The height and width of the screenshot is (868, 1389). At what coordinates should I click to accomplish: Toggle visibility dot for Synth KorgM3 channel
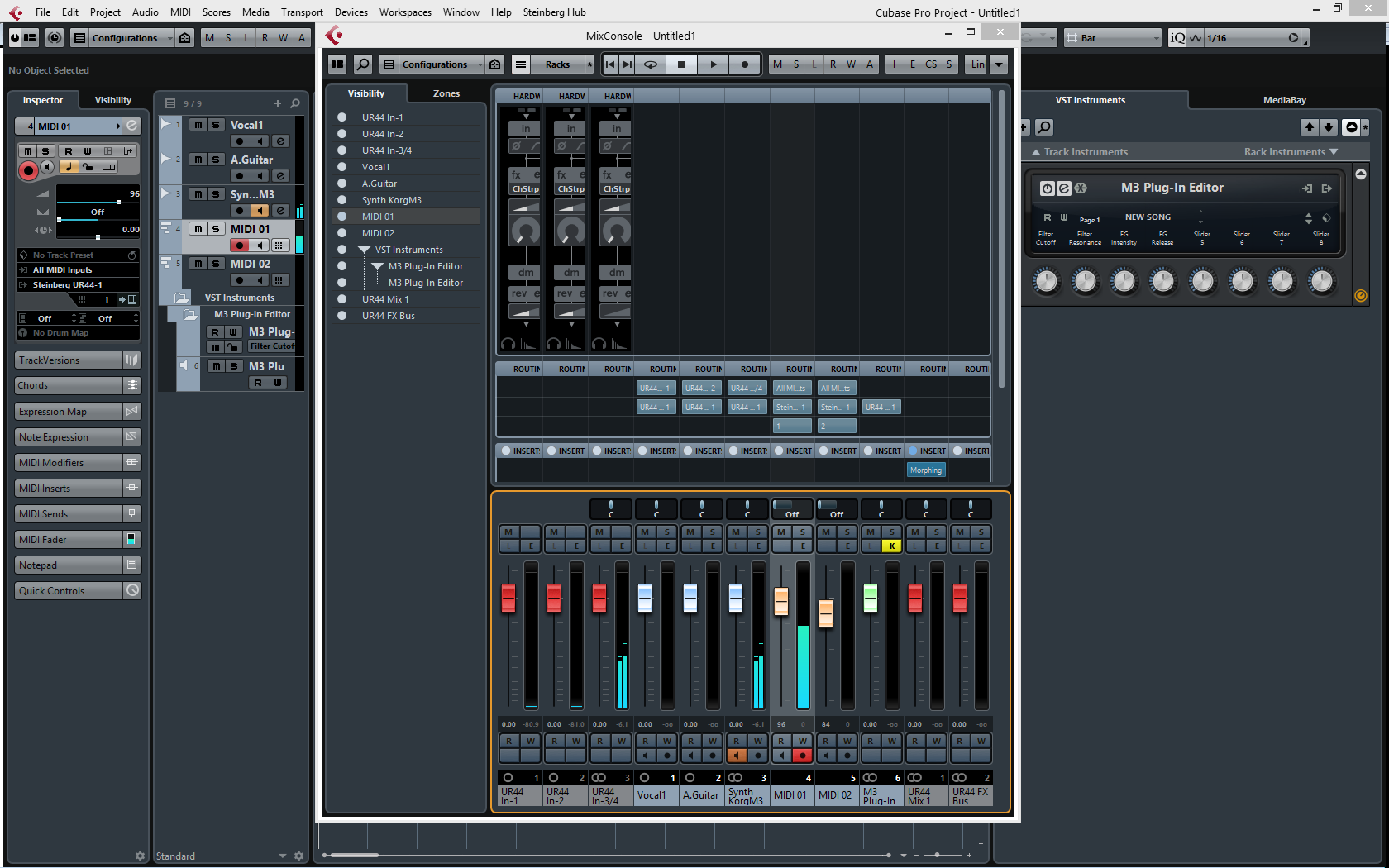click(x=341, y=200)
